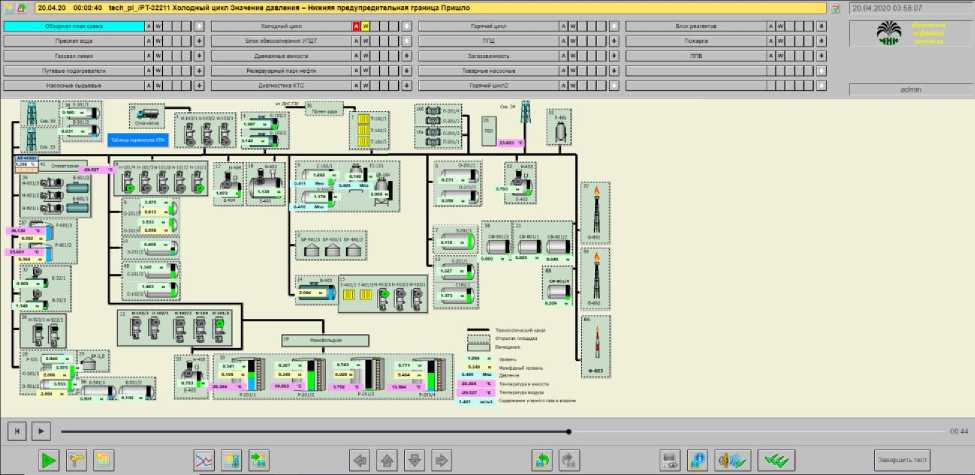Click the green double checkmark icon

tap(771, 460)
